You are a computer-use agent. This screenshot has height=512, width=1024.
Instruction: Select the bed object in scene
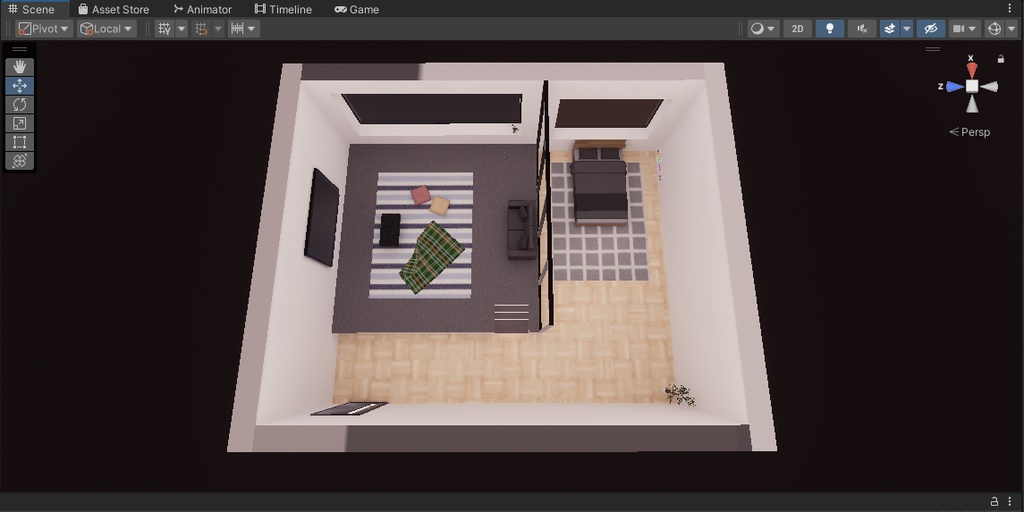click(x=599, y=184)
